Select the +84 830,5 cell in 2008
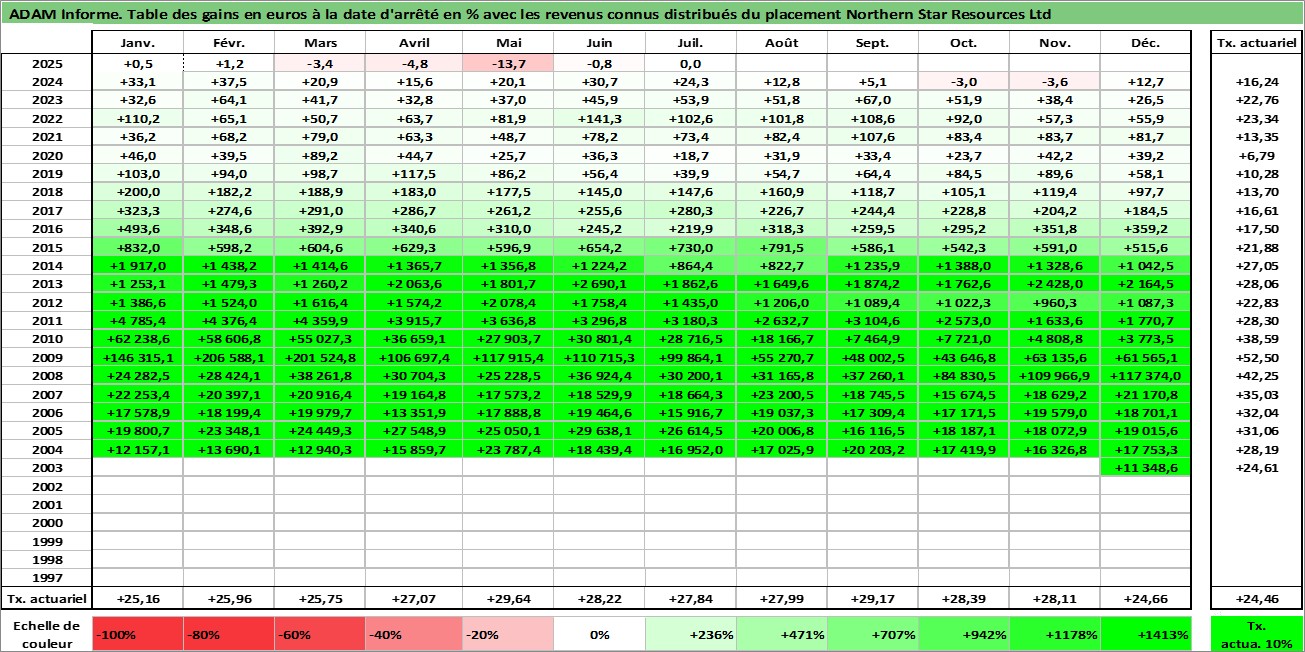1305x652 pixels. pos(963,375)
